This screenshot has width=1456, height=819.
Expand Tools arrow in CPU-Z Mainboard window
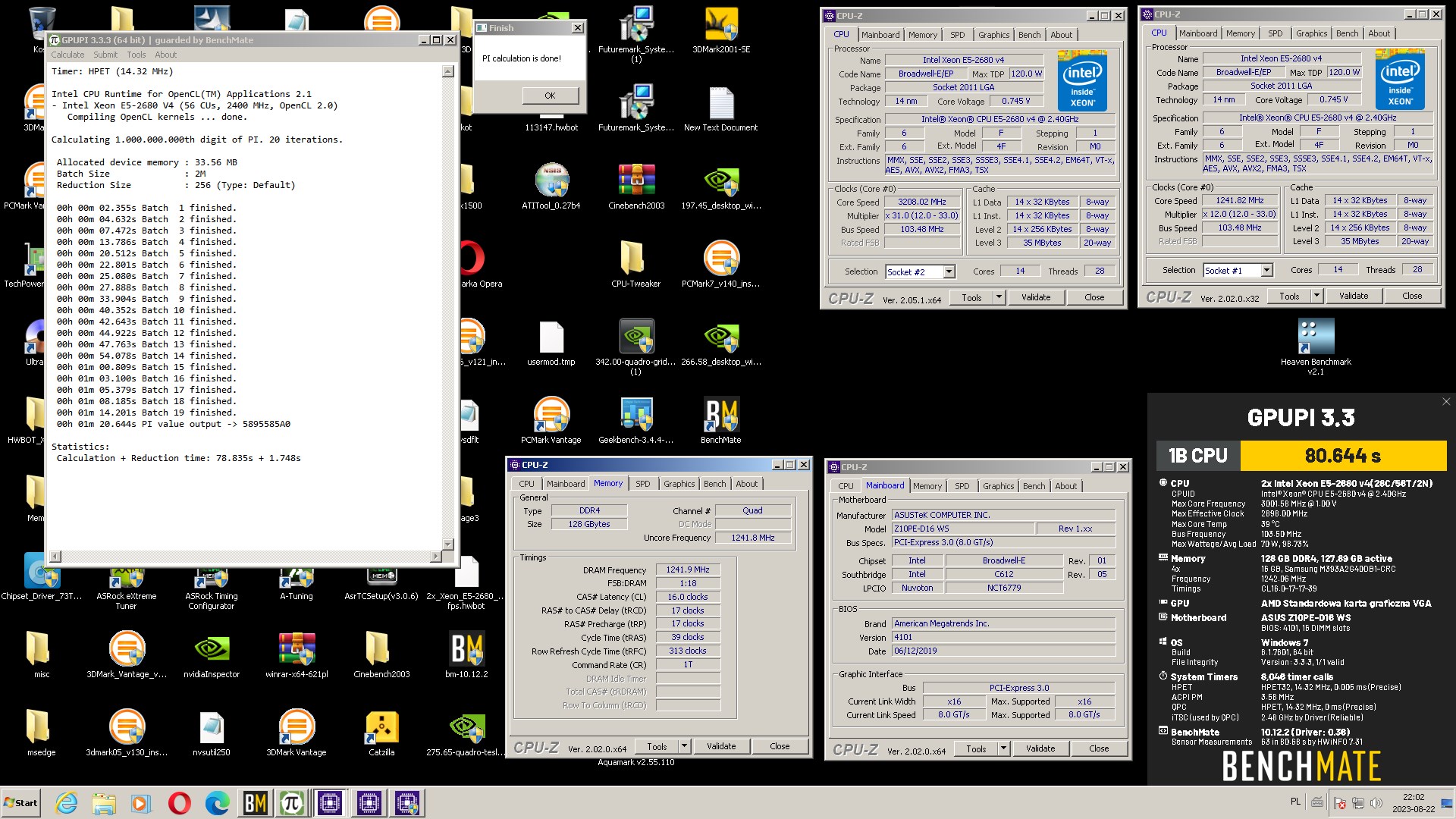coord(1003,748)
